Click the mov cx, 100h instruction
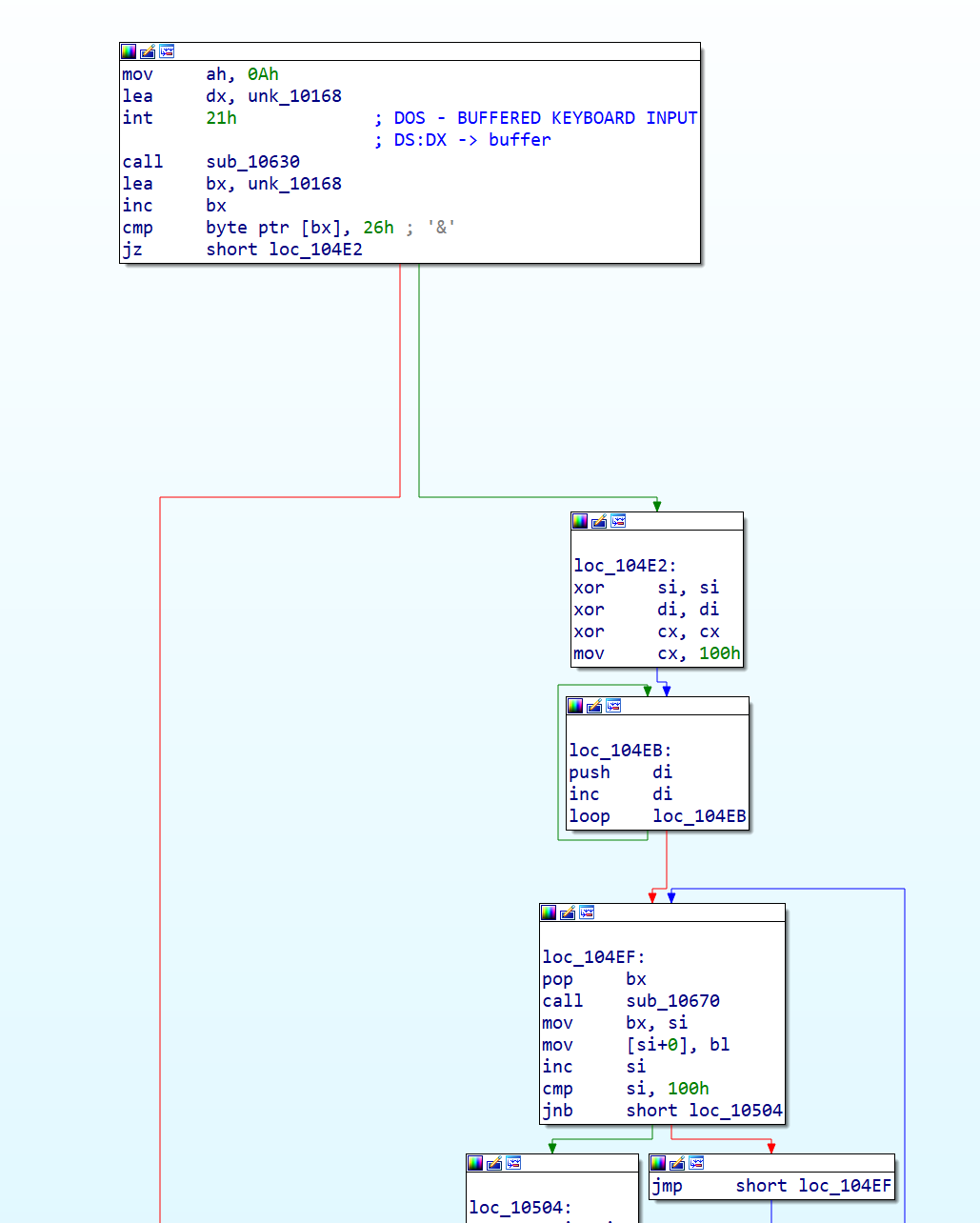The width and height of the screenshot is (980, 1223). click(657, 653)
